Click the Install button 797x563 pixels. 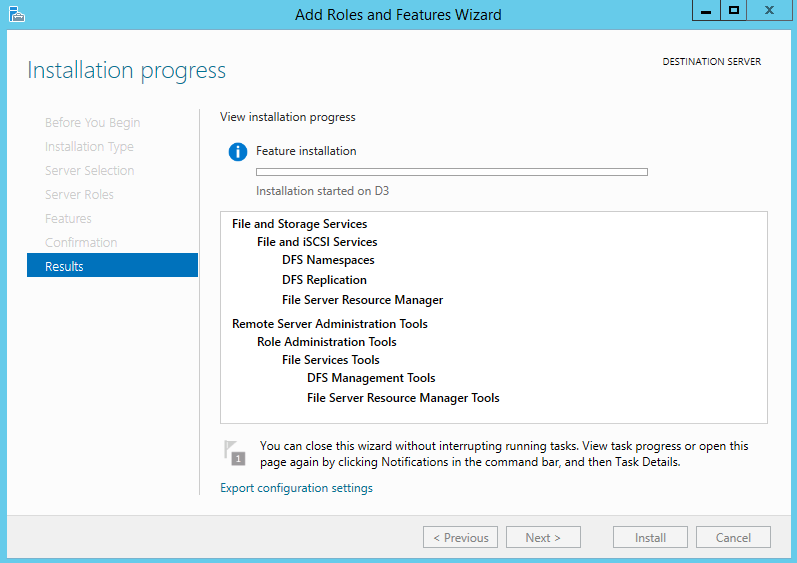(x=650, y=537)
